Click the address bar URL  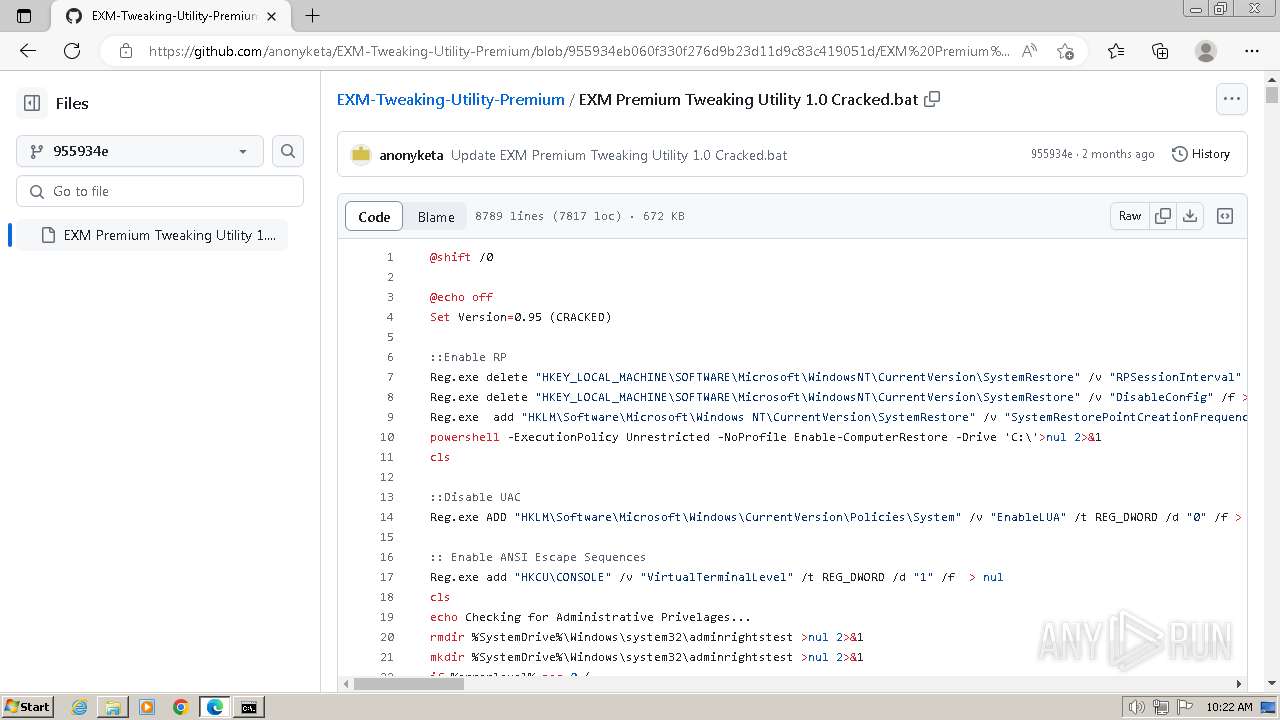(580, 51)
